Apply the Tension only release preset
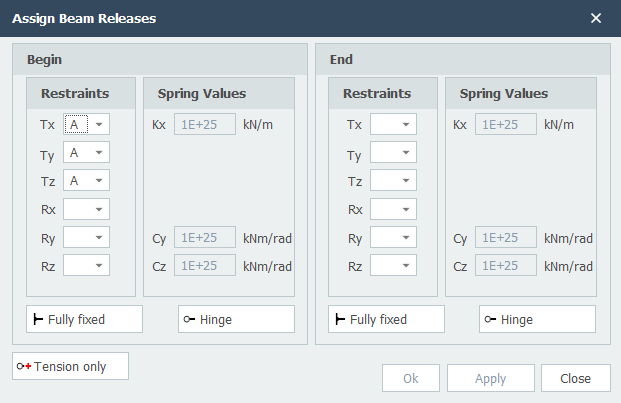Image resolution: width=621 pixels, height=403 pixels. (70, 366)
